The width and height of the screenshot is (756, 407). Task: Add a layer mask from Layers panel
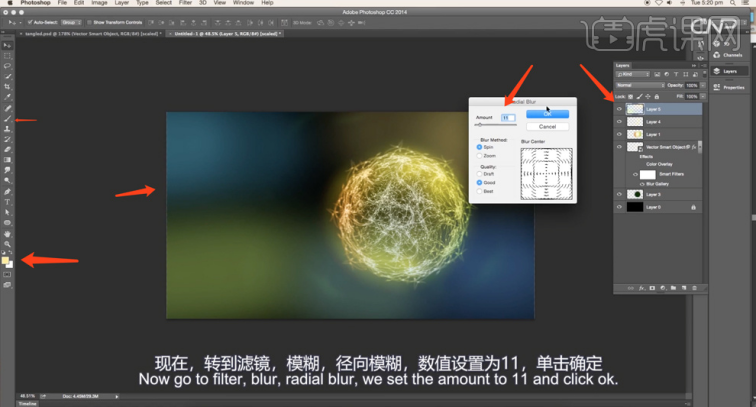coord(652,288)
